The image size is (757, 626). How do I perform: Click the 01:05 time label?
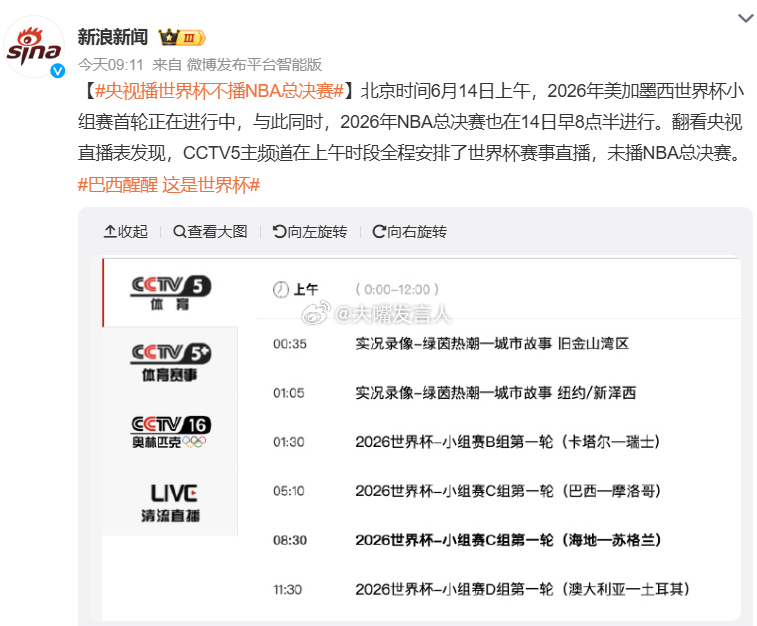pyautogui.click(x=289, y=393)
